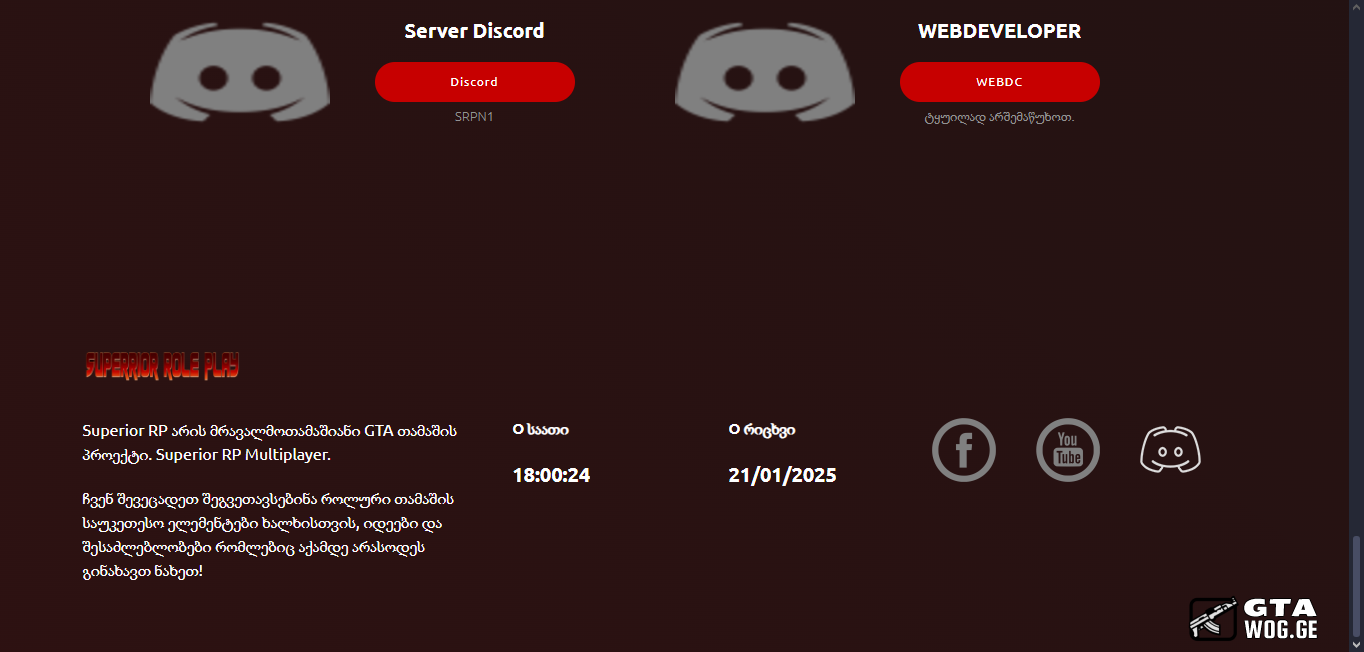Click the scrollbar down arrow
This screenshot has height=652, width=1364.
[1356, 645]
